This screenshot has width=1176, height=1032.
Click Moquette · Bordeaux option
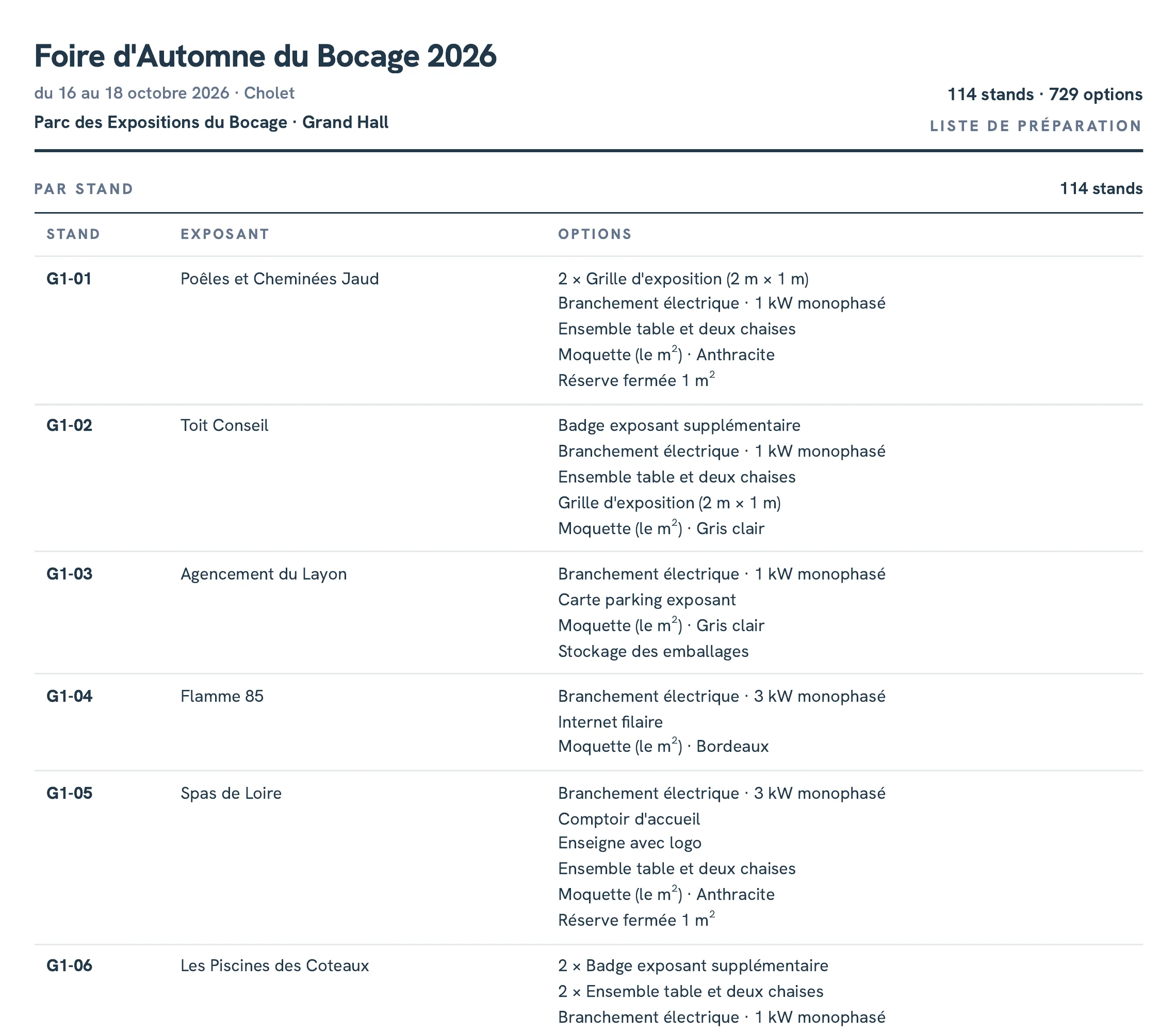tap(663, 747)
